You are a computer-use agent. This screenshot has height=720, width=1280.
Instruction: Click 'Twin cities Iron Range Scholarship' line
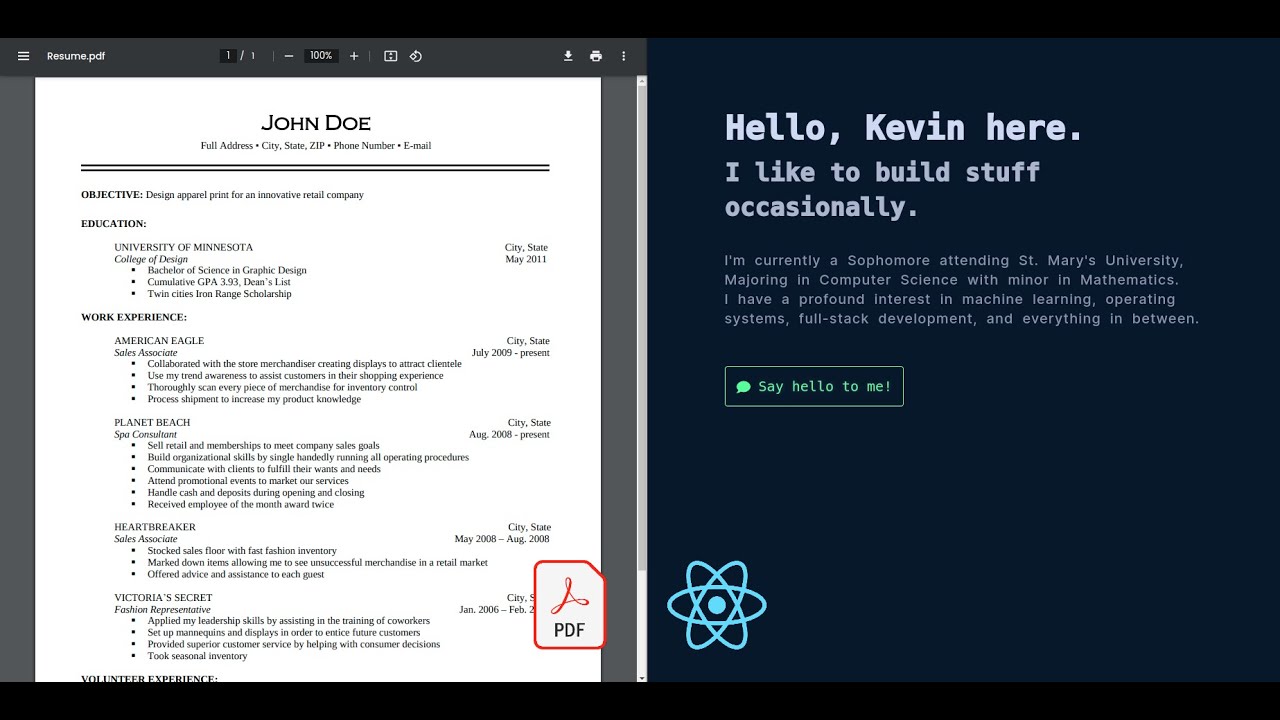tap(219, 294)
